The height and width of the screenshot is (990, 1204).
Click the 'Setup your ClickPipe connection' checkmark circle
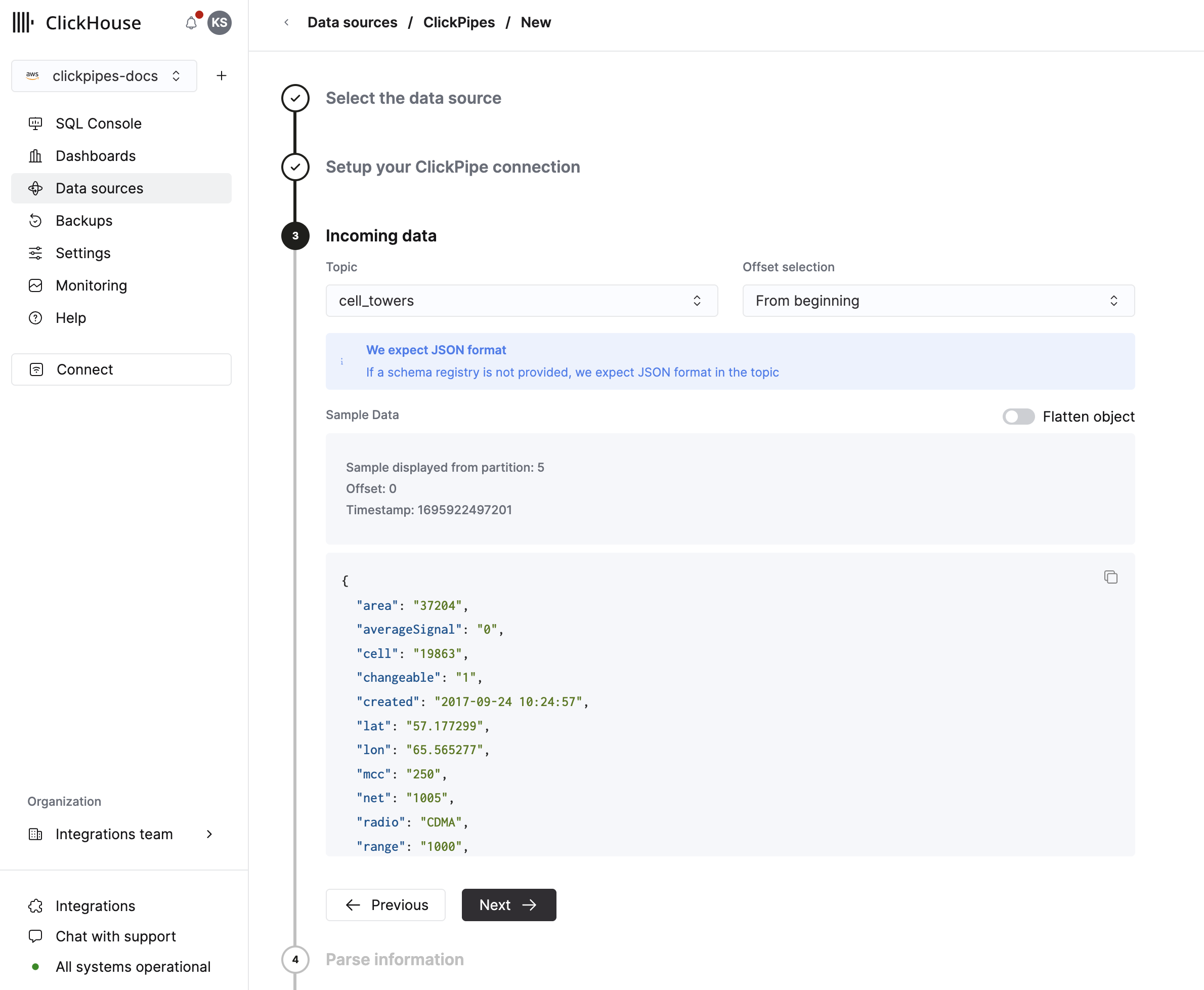(x=295, y=167)
